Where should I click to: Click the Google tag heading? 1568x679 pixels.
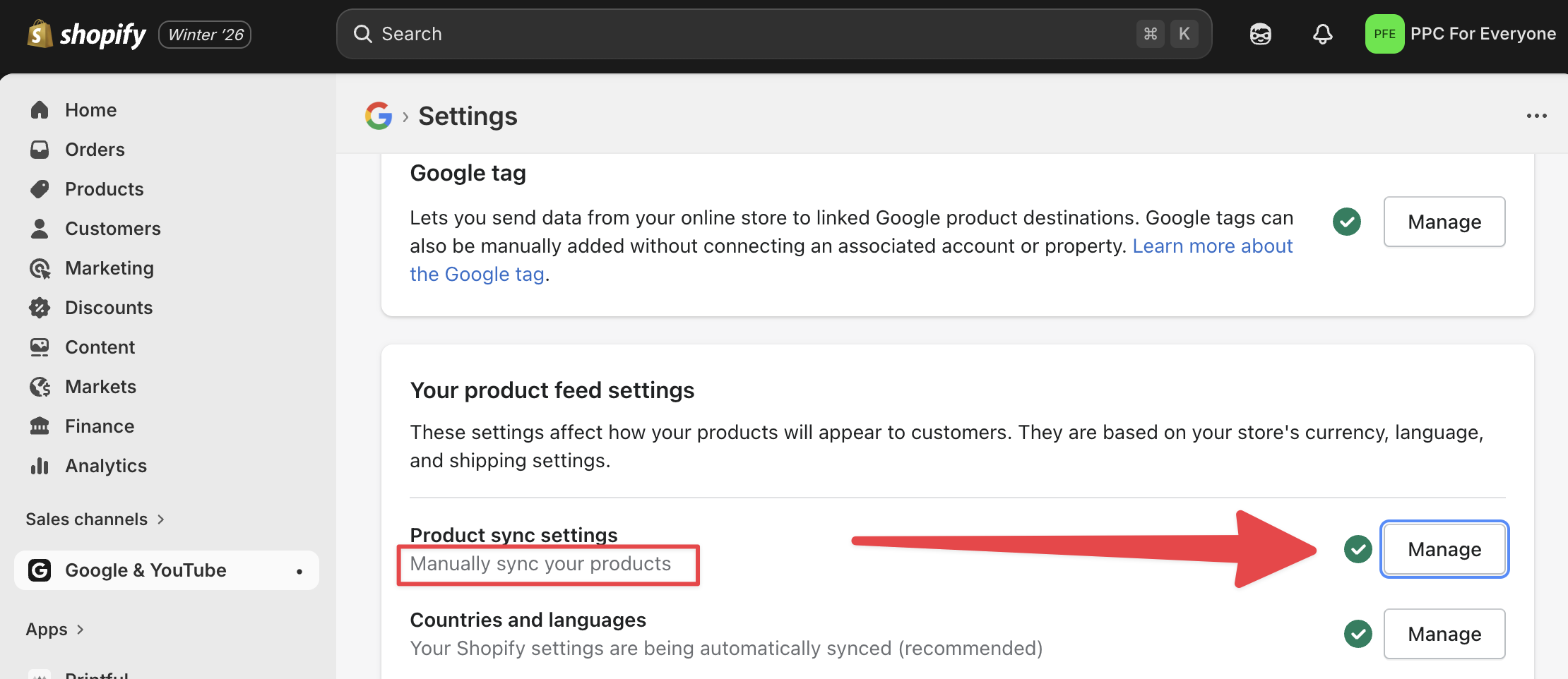(468, 173)
